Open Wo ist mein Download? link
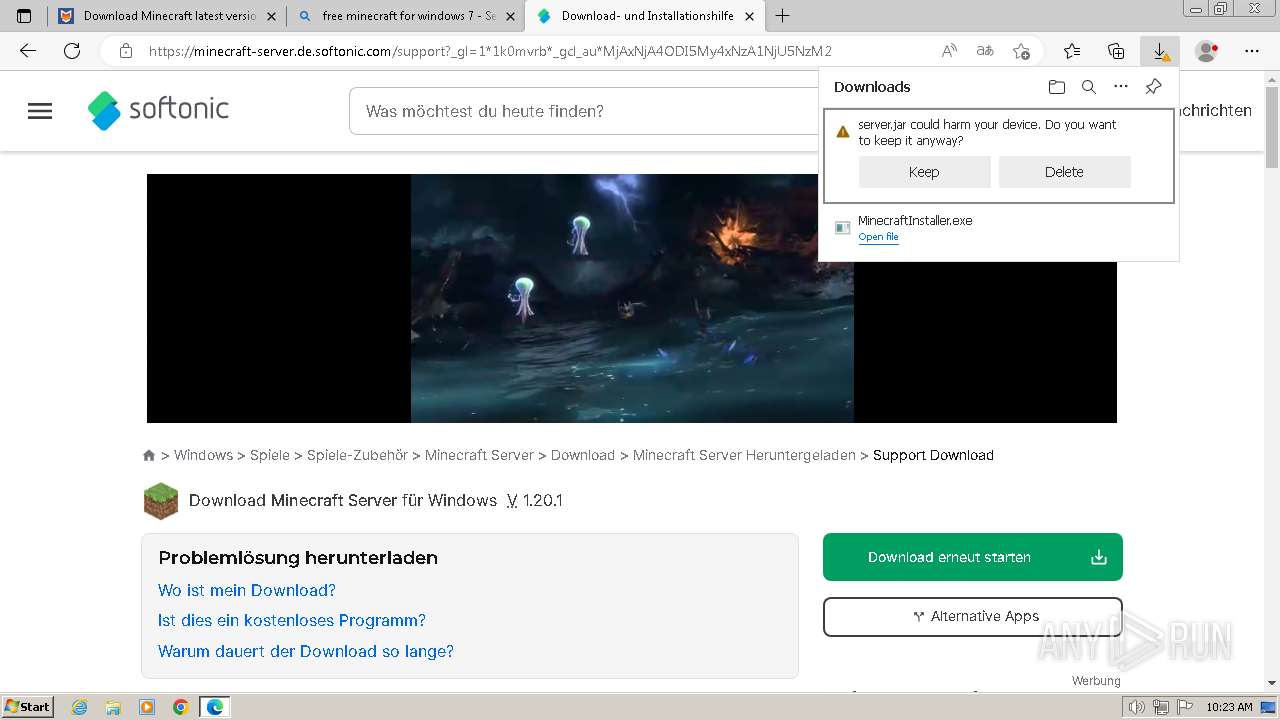 point(247,590)
